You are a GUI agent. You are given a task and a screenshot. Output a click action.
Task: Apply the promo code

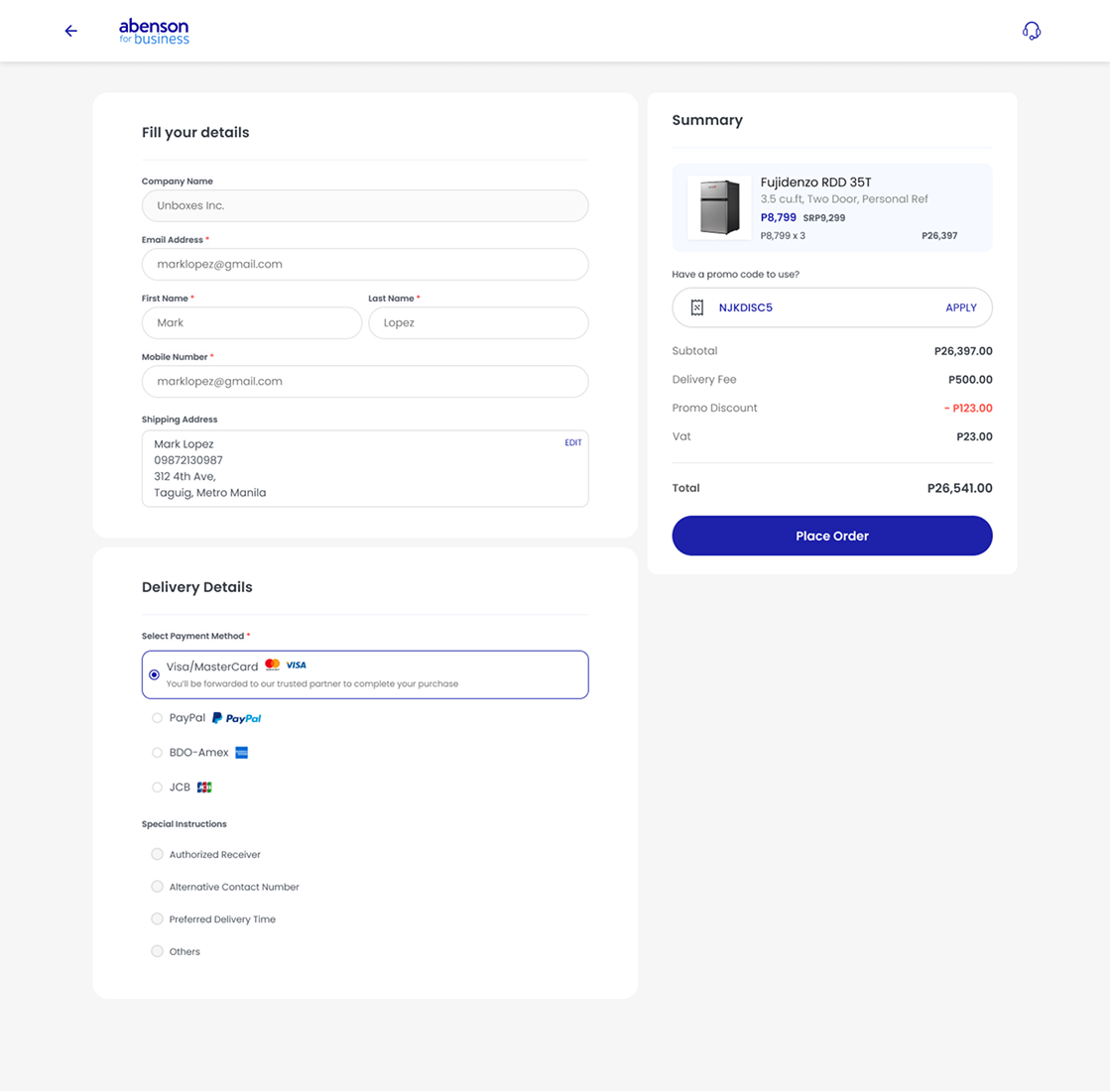pos(960,307)
